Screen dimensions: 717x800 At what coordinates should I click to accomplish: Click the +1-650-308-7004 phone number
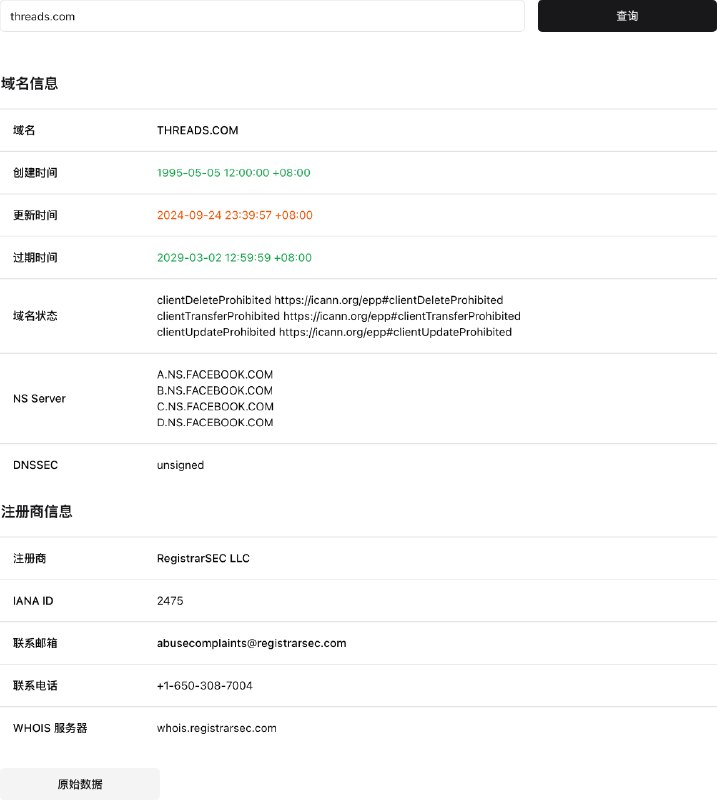point(204,686)
